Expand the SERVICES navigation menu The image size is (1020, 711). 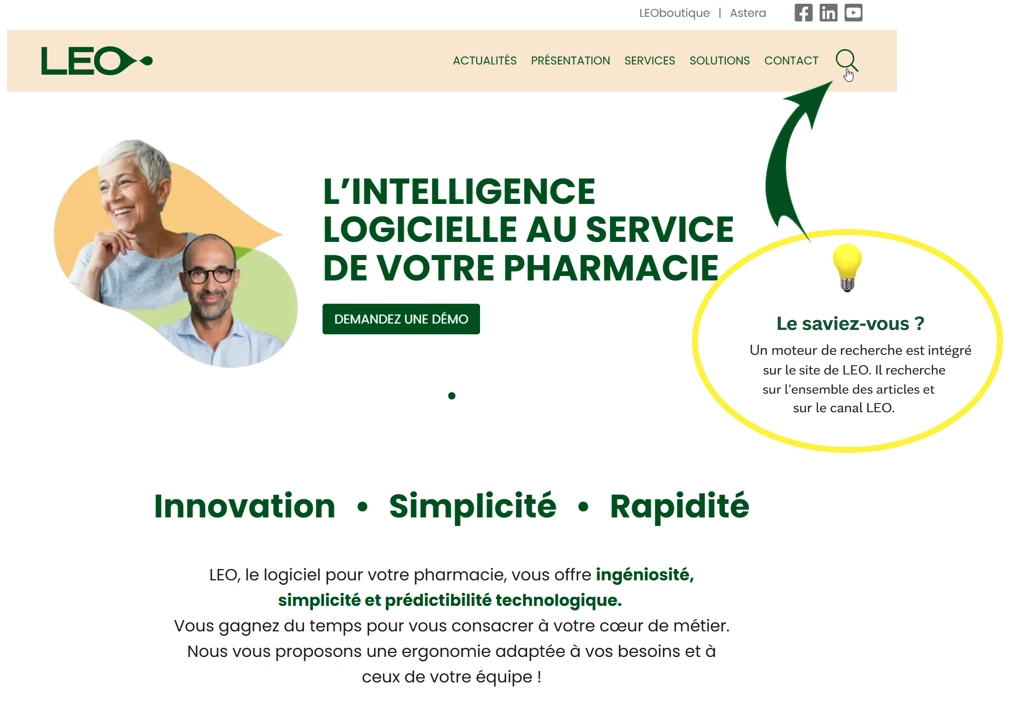click(650, 60)
